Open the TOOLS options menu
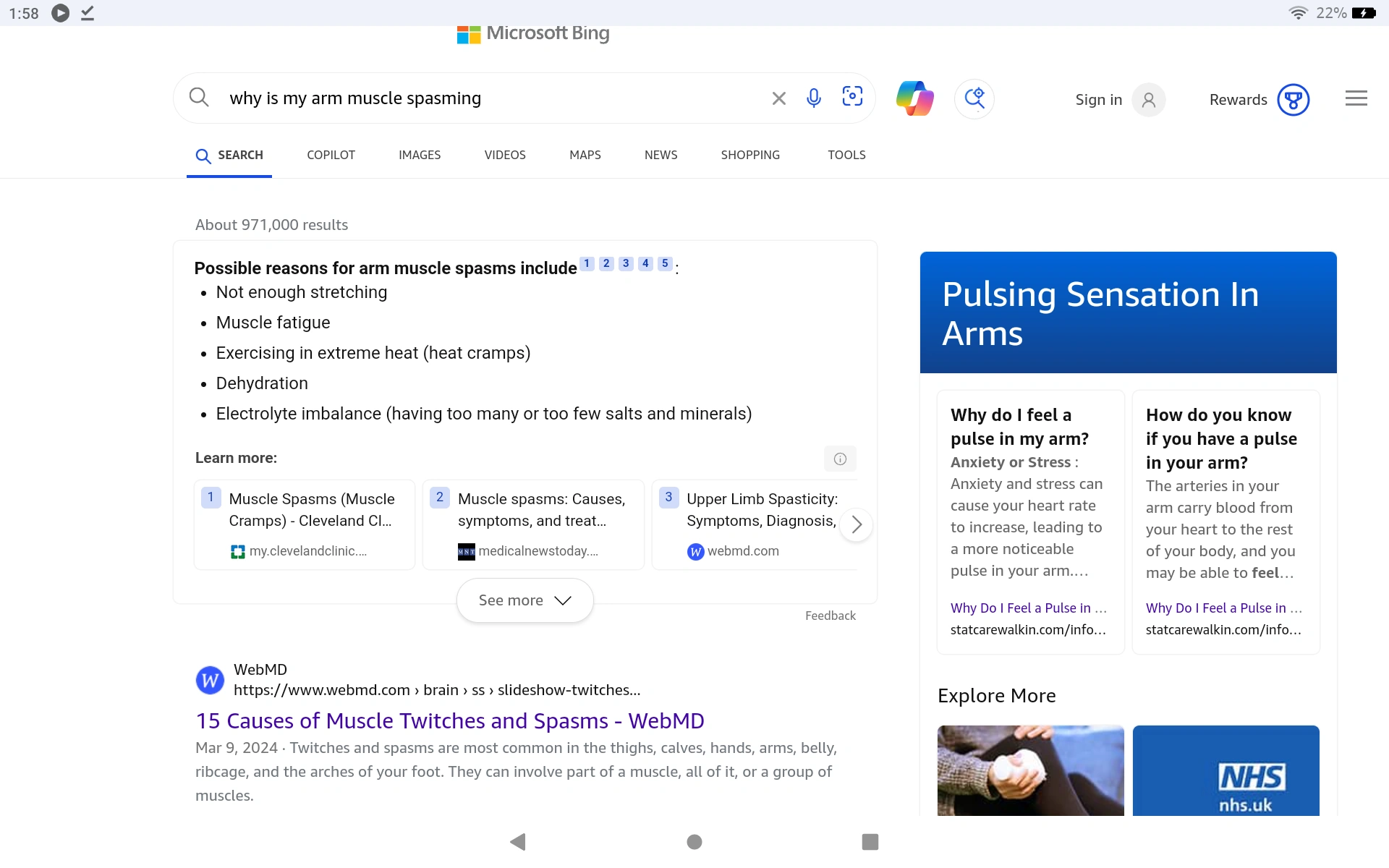 pos(846,155)
